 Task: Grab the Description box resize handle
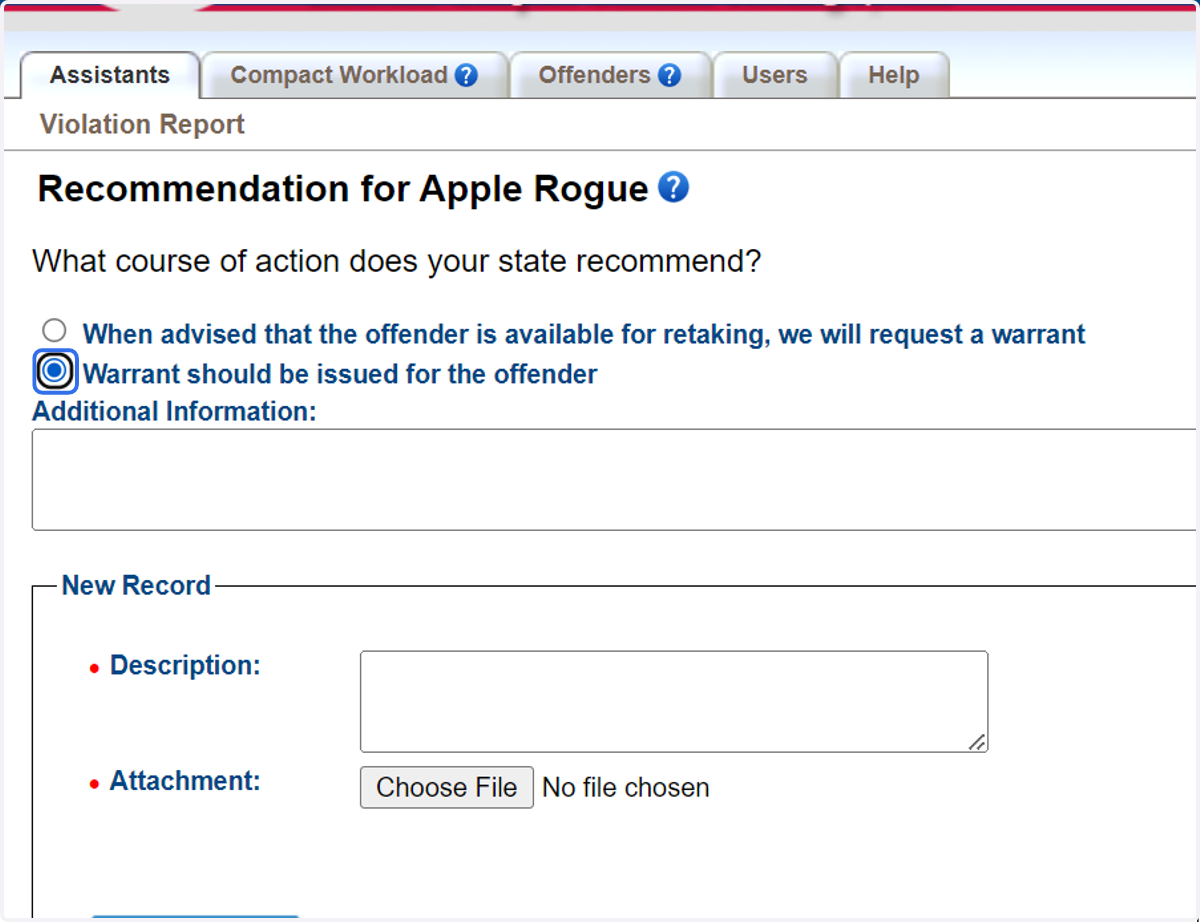(x=977, y=741)
